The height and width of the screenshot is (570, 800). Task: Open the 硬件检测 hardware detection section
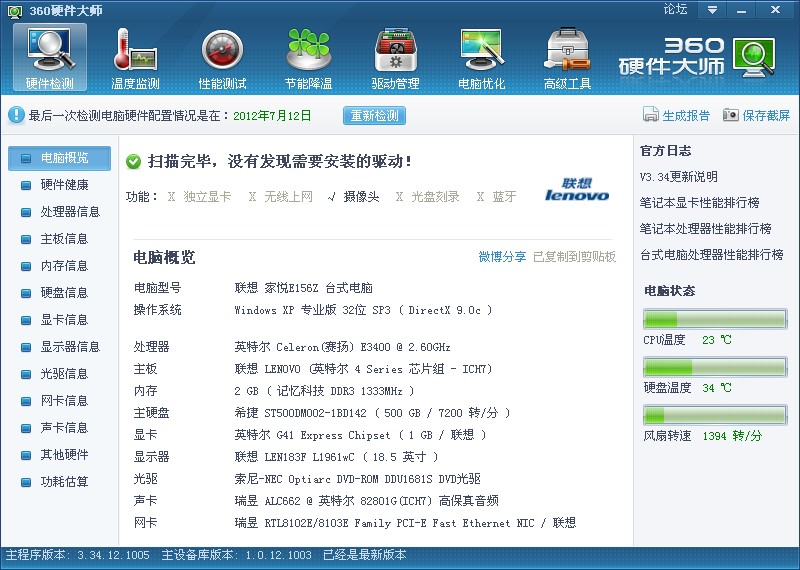pyautogui.click(x=50, y=57)
